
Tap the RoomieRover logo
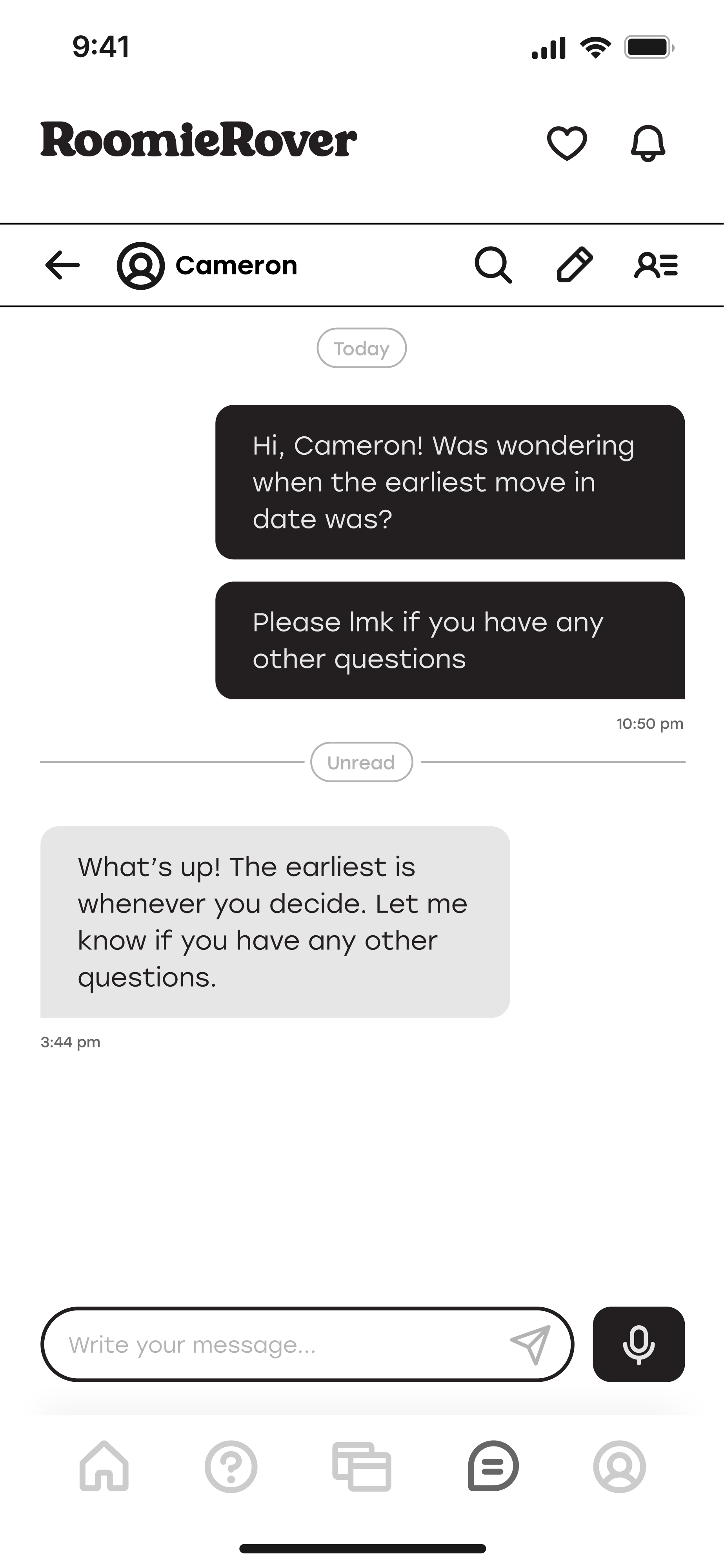coord(198,140)
